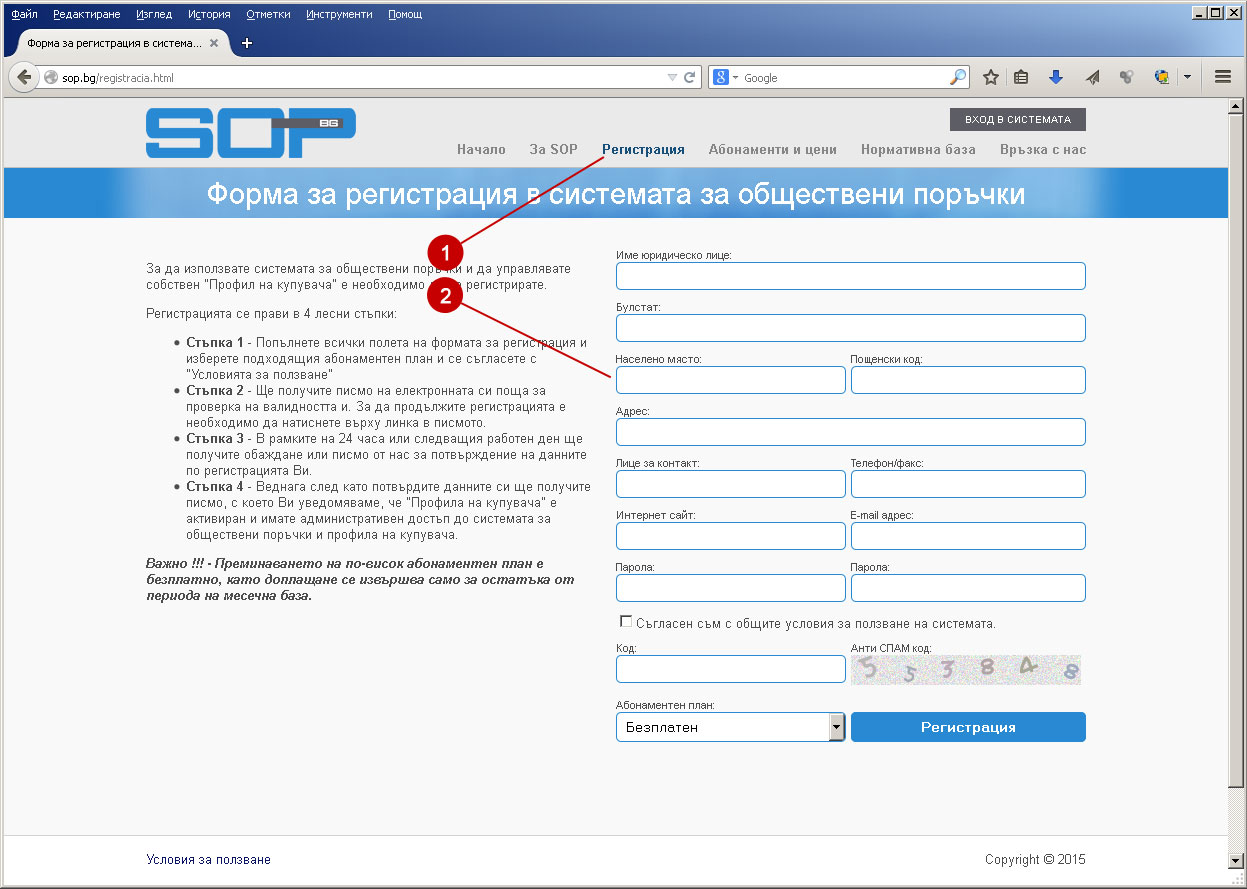The height and width of the screenshot is (889, 1247).
Task: Click the browser back arrow button
Action: click(x=24, y=77)
